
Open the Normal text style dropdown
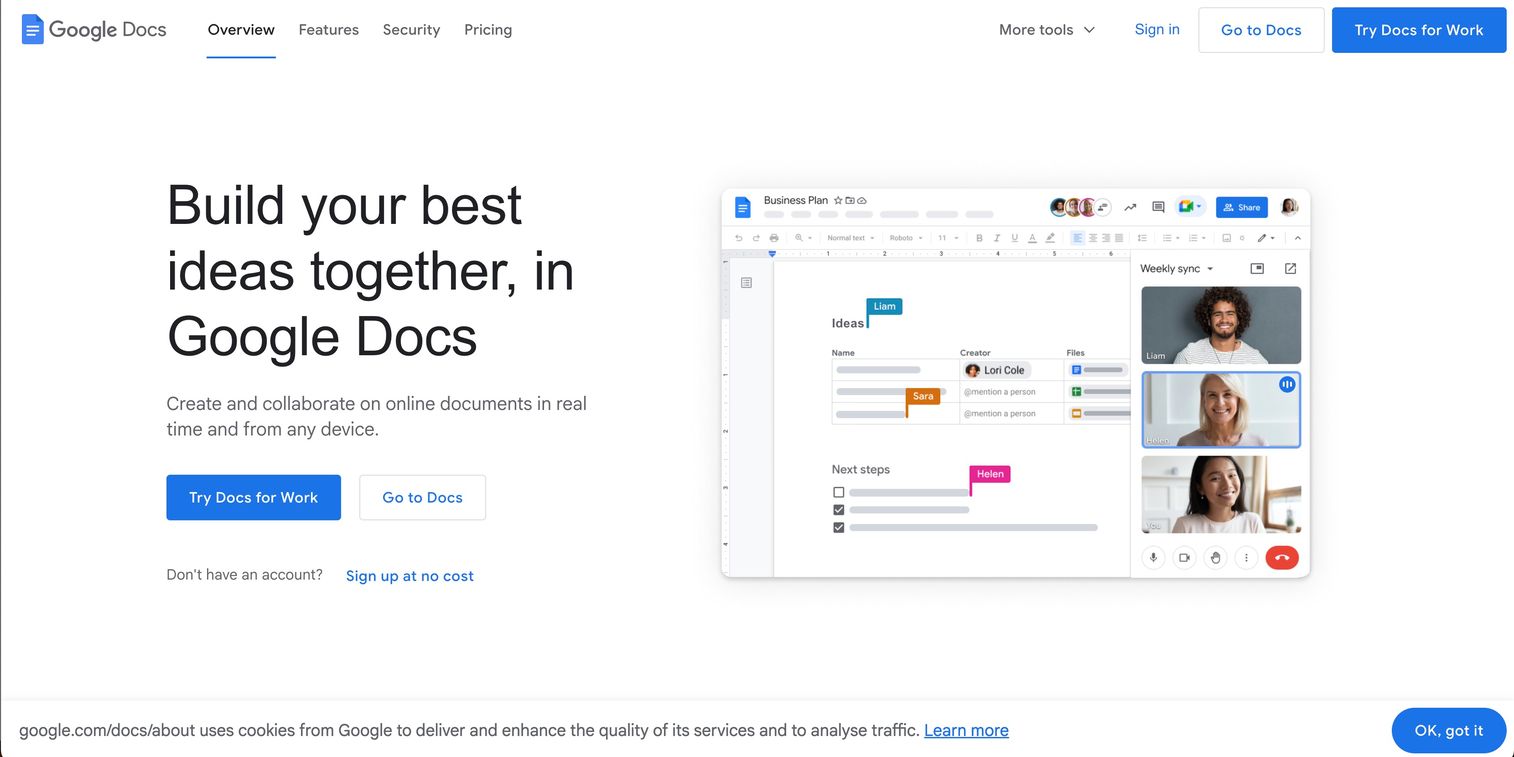click(x=850, y=238)
